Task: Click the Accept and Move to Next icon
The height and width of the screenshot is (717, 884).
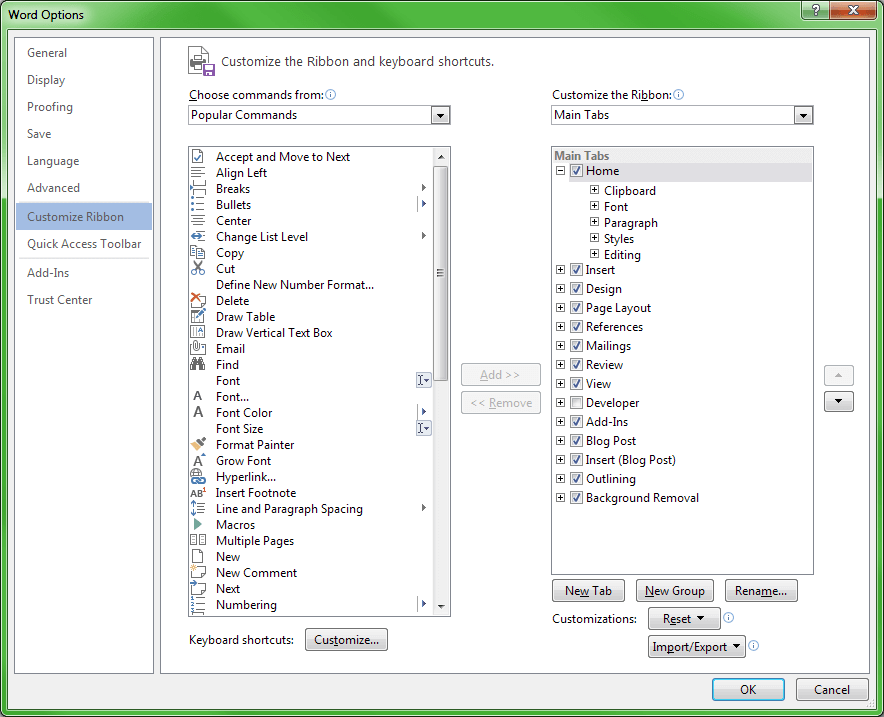Action: point(197,156)
